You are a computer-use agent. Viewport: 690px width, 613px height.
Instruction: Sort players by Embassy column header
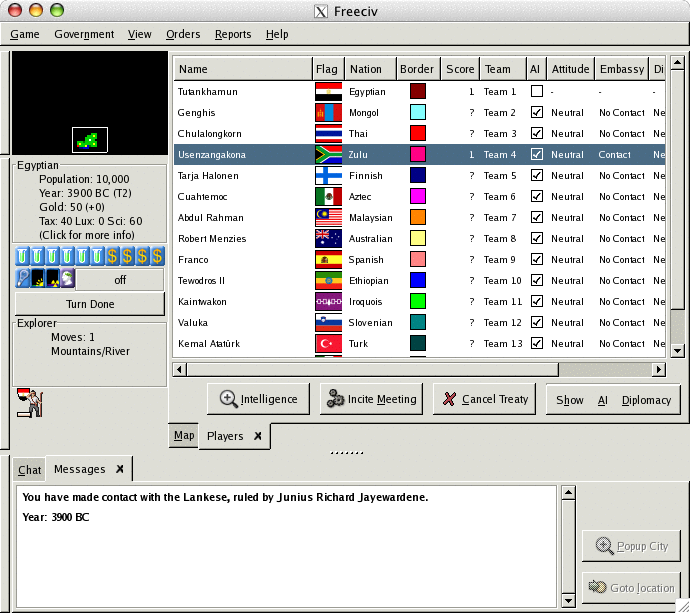(x=621, y=69)
